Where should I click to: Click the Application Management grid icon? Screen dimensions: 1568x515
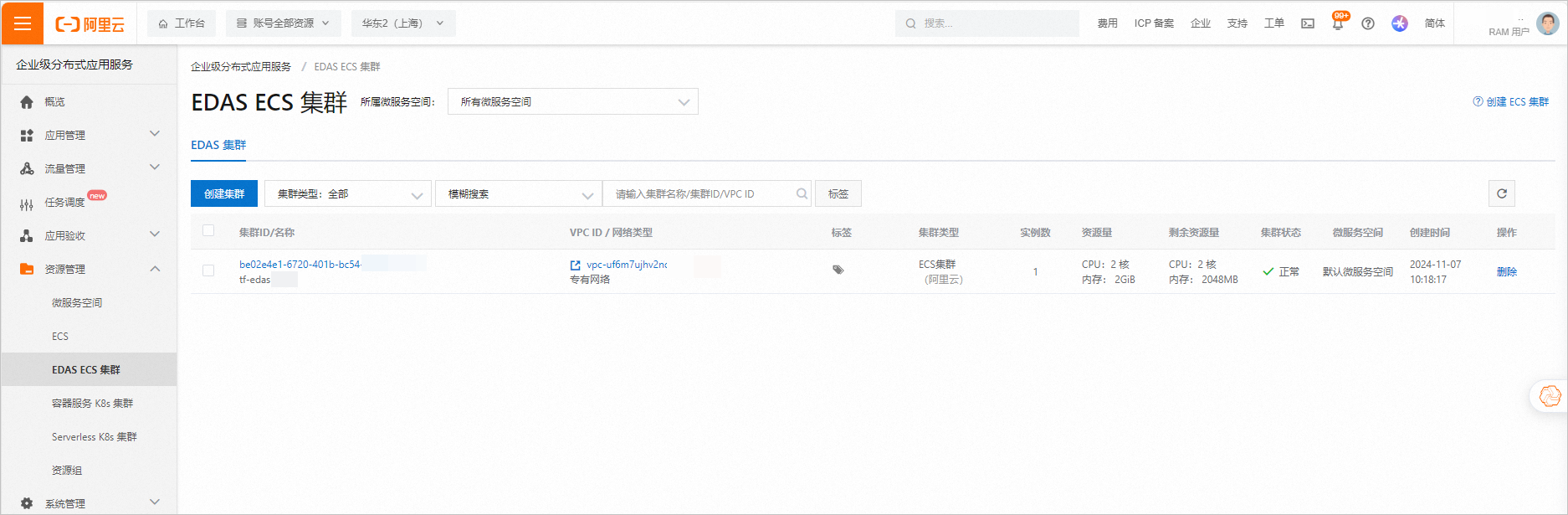pos(27,135)
